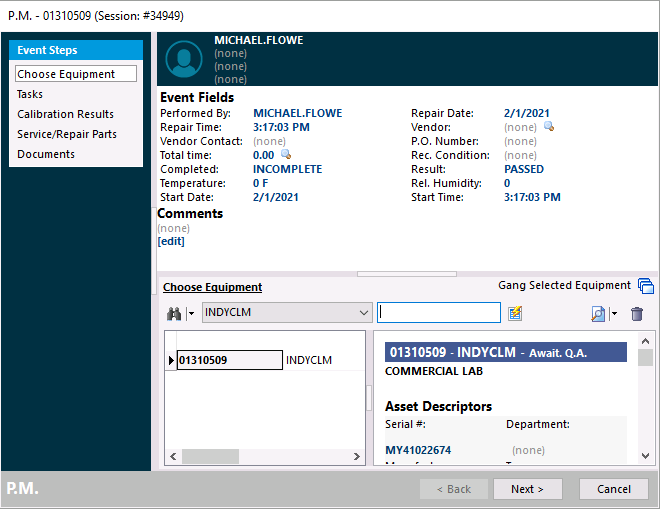Expand the preview magnifier dropdown arrow
Screen dimensions: 661x509
614,314
